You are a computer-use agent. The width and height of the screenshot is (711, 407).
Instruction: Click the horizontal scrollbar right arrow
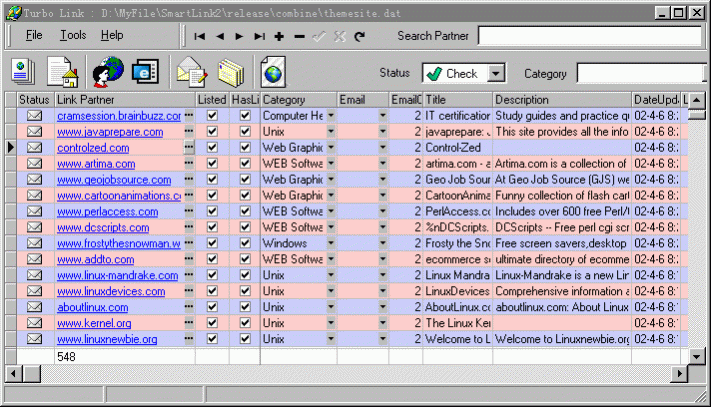679,374
